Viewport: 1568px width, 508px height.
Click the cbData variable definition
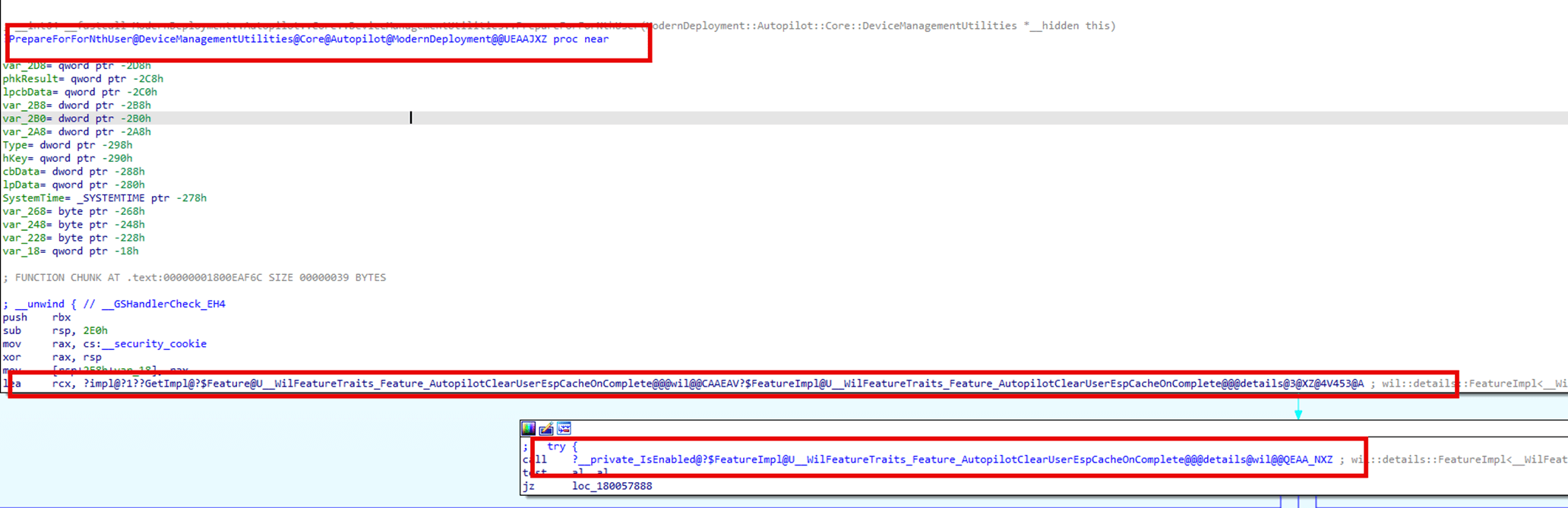coord(74,172)
